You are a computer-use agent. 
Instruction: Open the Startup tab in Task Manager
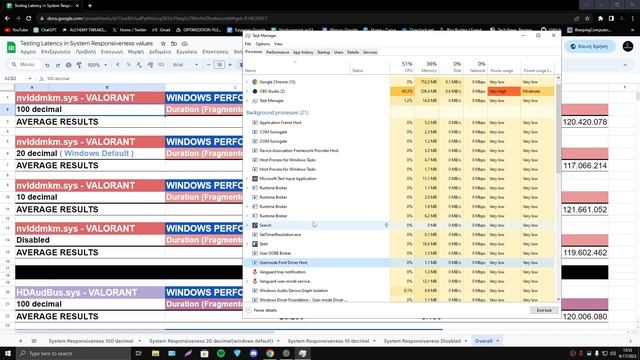[x=323, y=52]
